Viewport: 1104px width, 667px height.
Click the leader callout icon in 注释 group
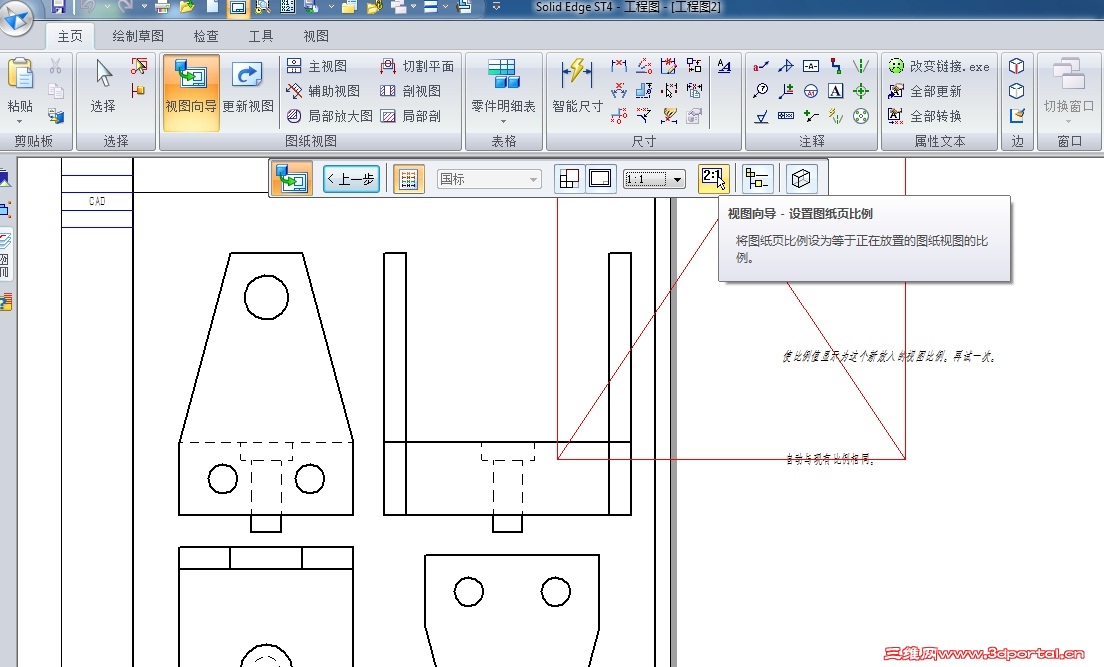[x=760, y=66]
